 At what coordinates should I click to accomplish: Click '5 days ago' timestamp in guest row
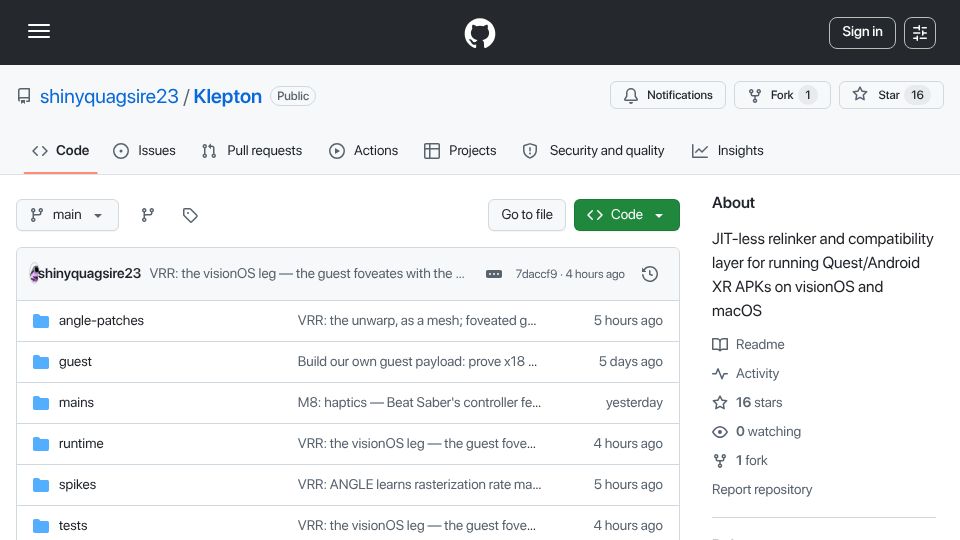click(x=630, y=362)
